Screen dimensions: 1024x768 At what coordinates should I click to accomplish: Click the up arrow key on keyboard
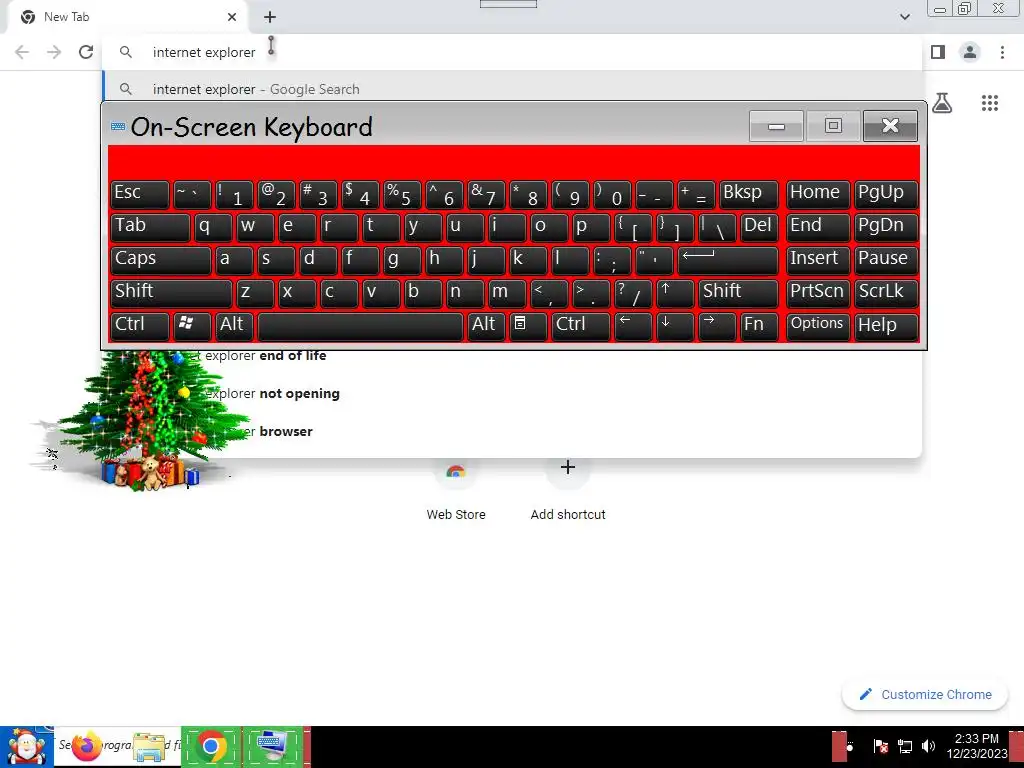point(675,293)
